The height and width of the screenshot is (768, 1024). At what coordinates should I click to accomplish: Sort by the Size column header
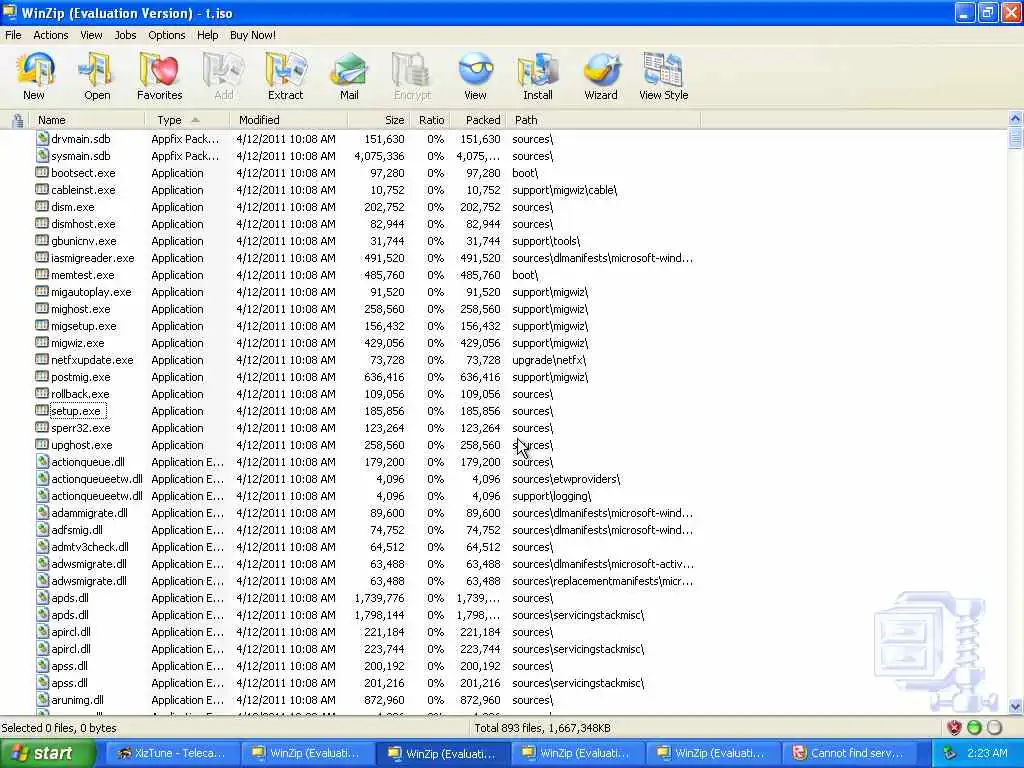379,120
